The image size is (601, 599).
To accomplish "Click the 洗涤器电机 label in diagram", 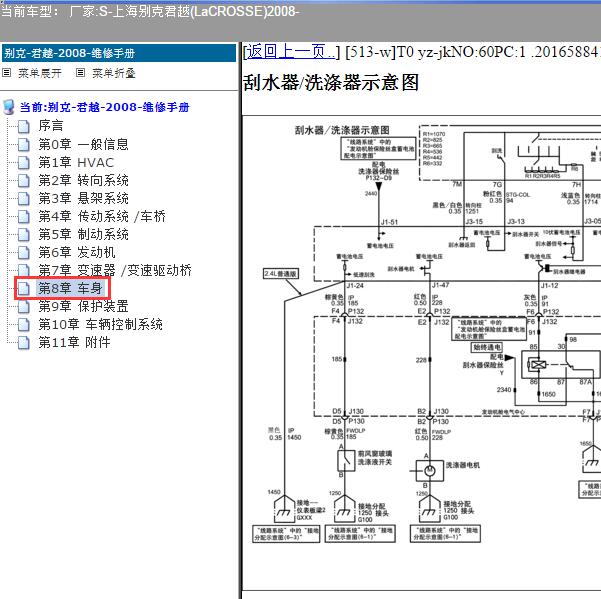I will point(462,465).
